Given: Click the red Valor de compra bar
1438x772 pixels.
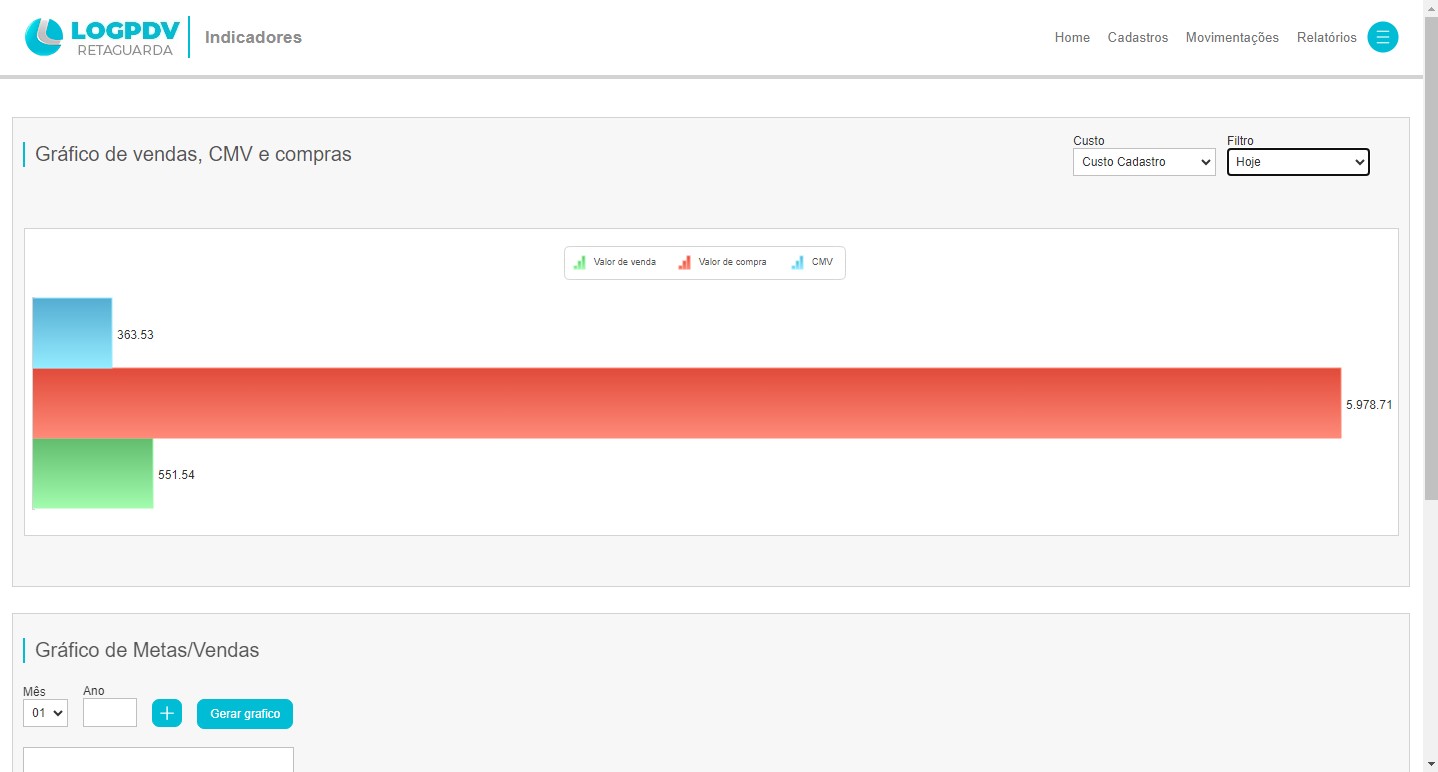Looking at the screenshot, I should click(x=686, y=403).
